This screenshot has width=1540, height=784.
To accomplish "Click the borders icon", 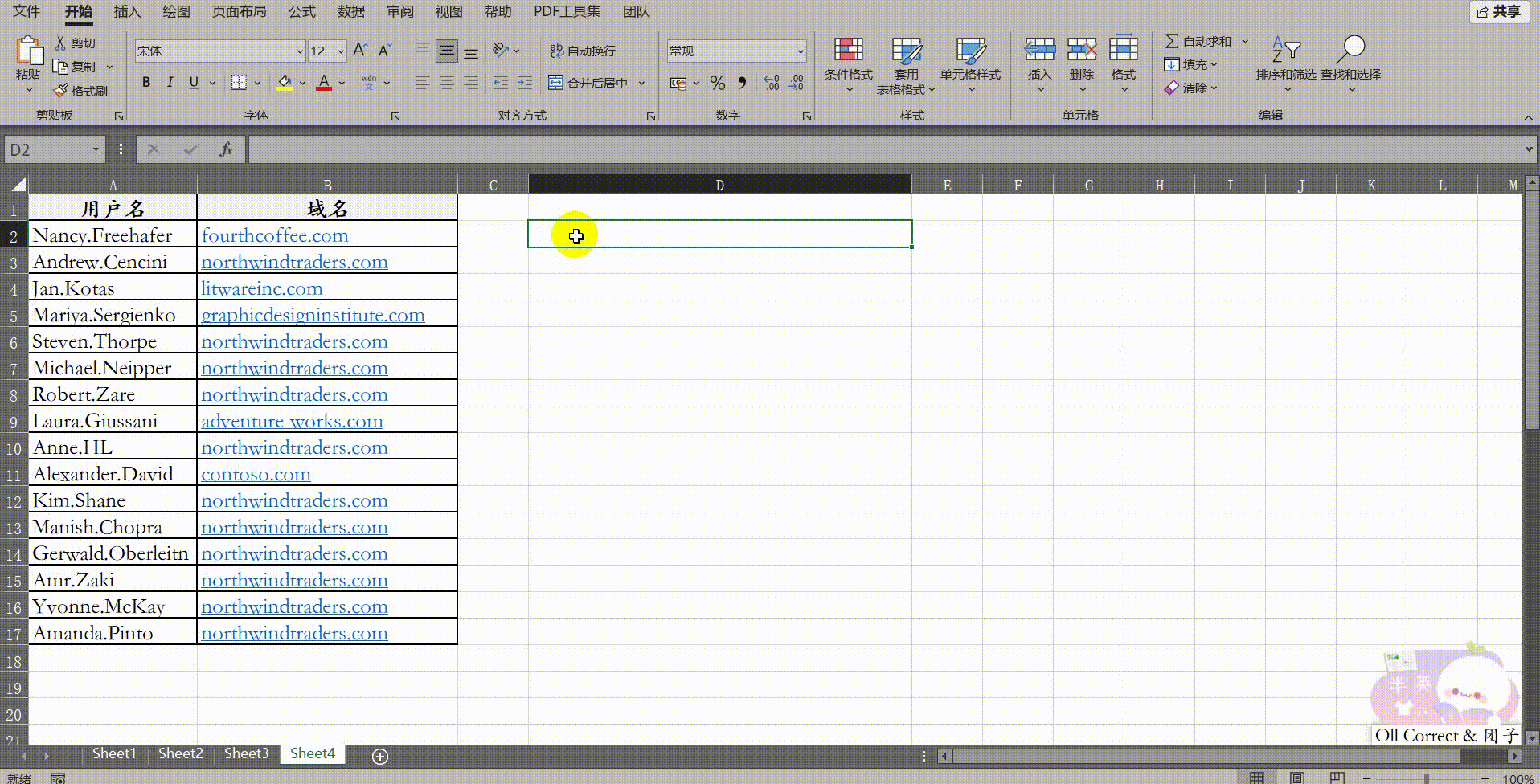I will (x=239, y=82).
